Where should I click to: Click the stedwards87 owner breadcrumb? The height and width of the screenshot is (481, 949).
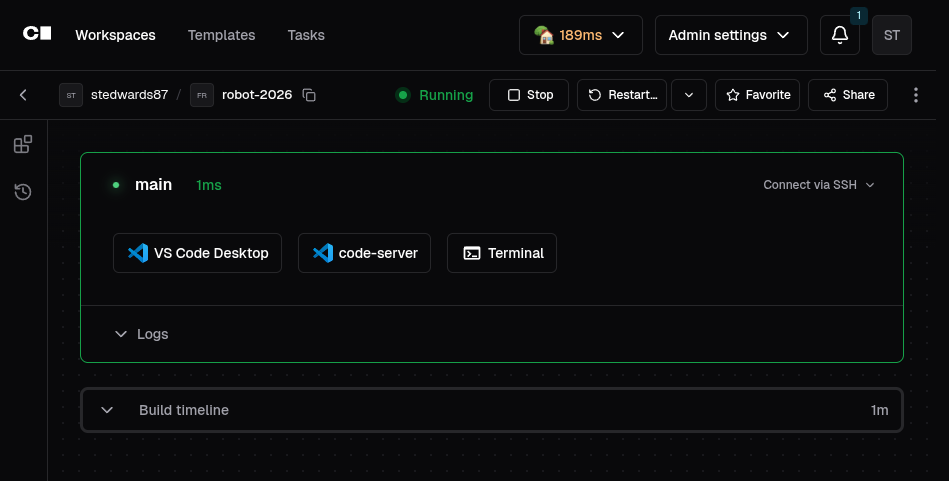pyautogui.click(x=129, y=95)
